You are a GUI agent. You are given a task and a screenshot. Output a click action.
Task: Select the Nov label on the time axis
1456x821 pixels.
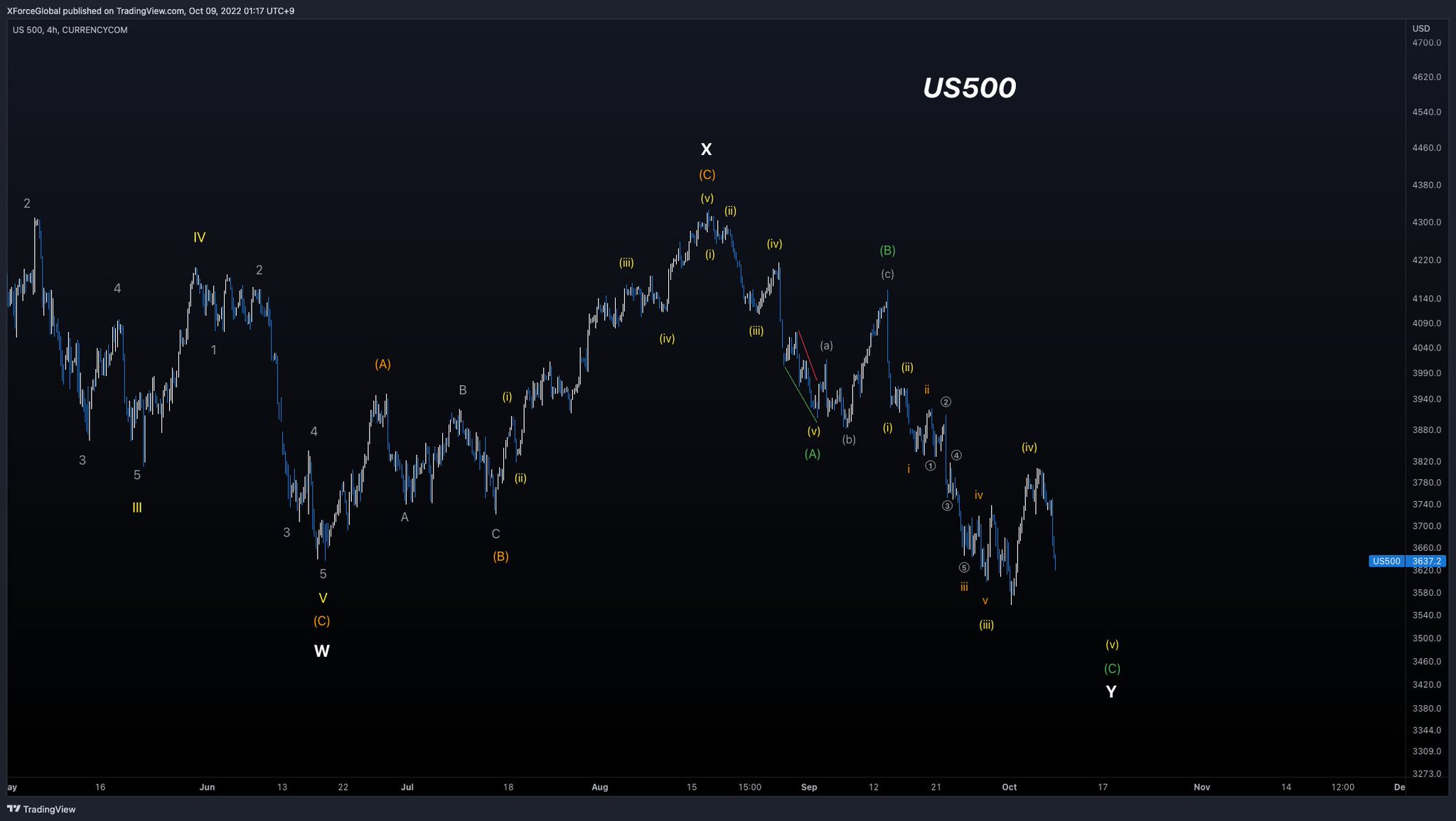(x=1201, y=787)
